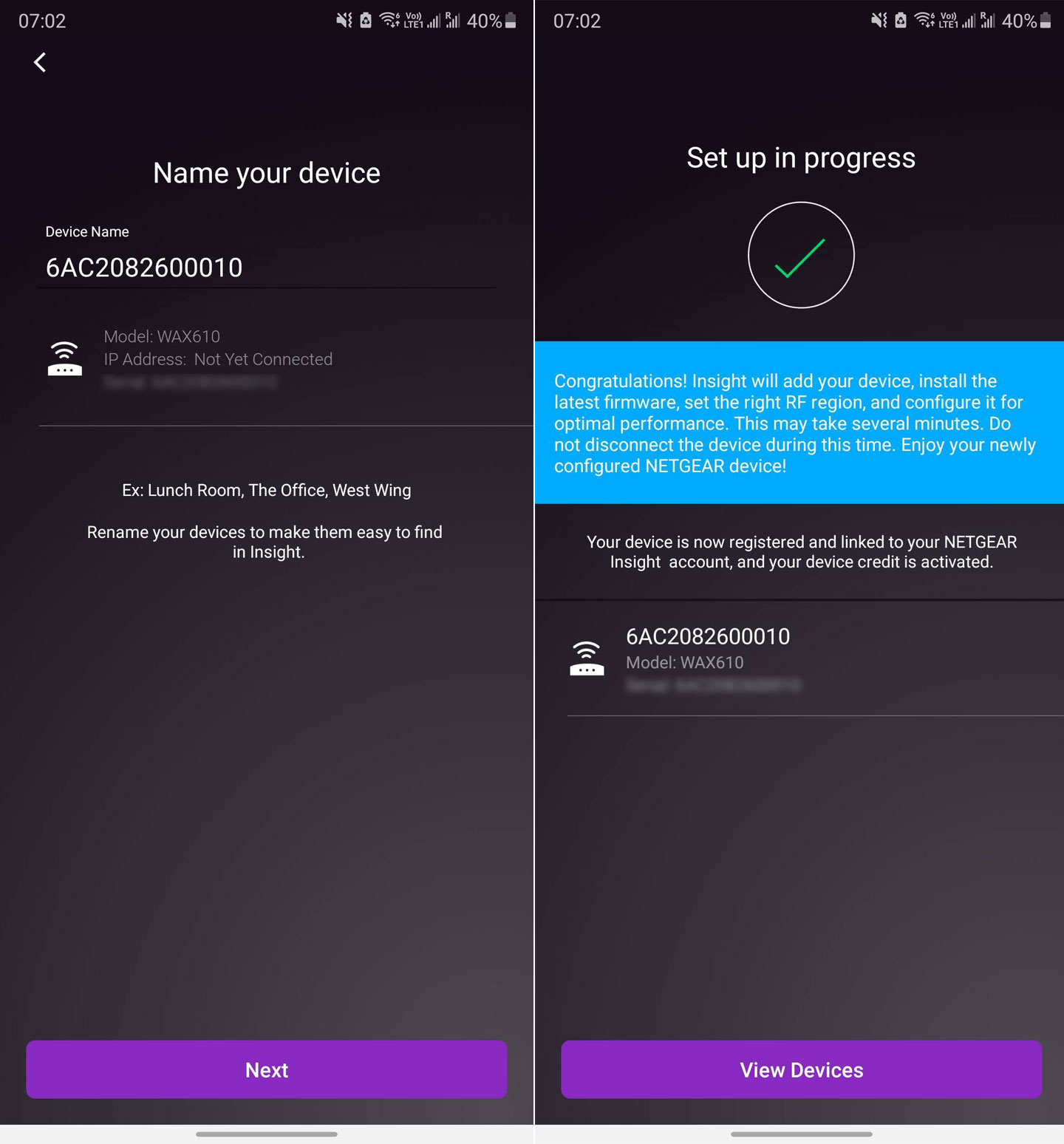Tap the Set up in progress heading
Screen dimensions: 1064x1144
[x=801, y=158]
